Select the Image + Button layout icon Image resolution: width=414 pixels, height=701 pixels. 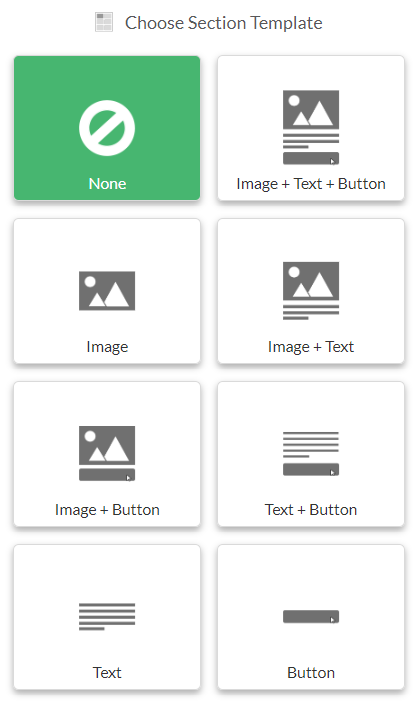[x=107, y=453]
